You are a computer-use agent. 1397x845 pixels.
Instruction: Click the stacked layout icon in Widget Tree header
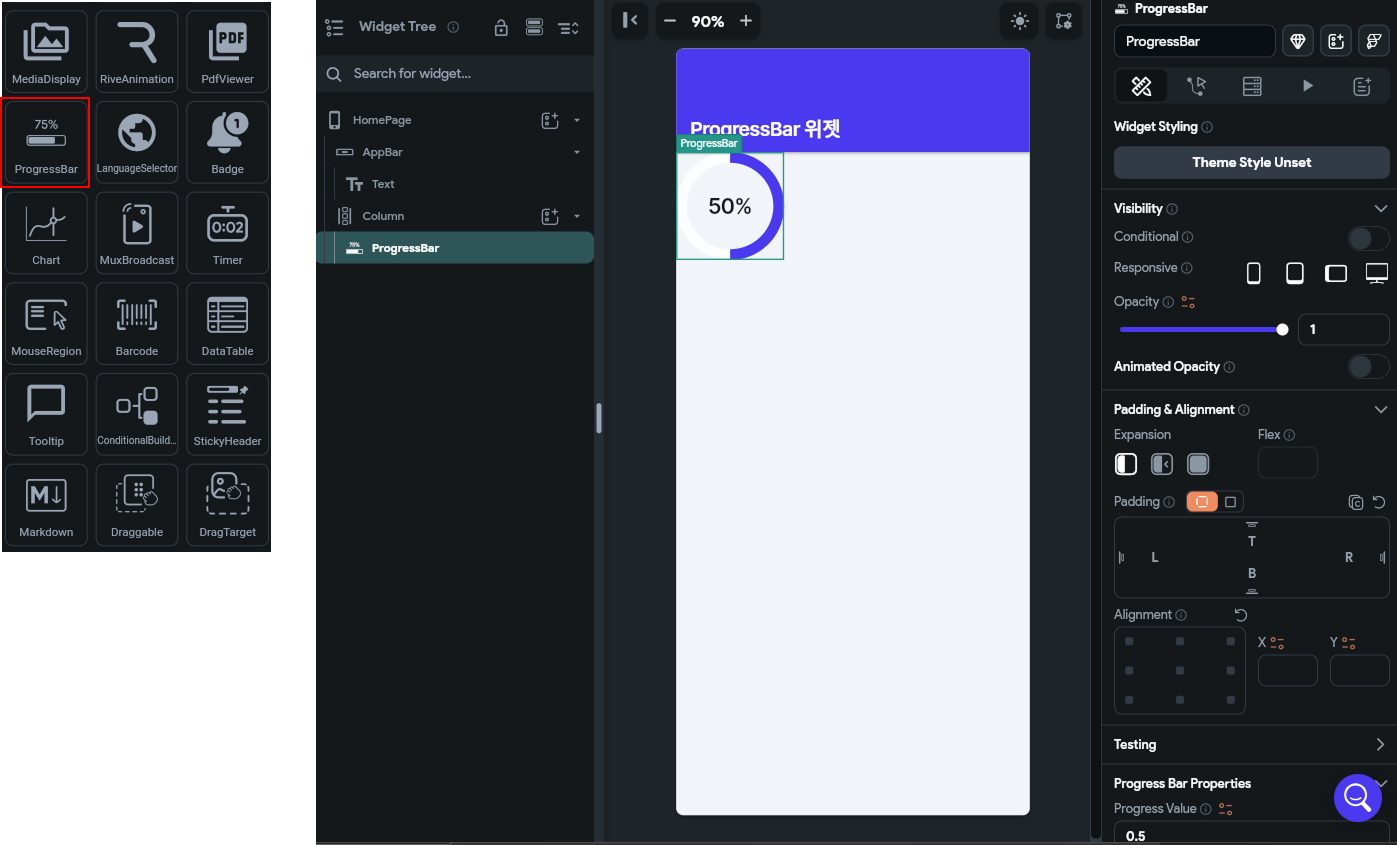[534, 27]
